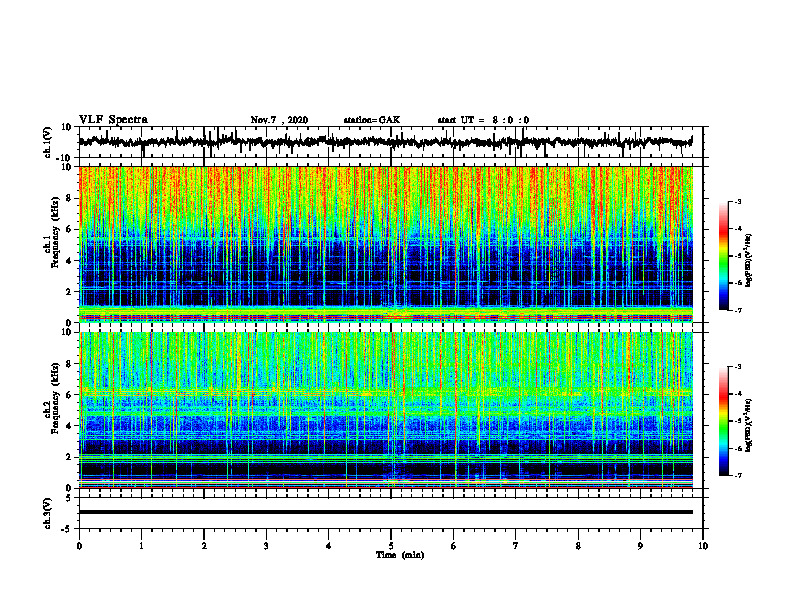This screenshot has width=792, height=612.
Task: Click the ch.3(V) flat black trace
Action: click(x=386, y=512)
